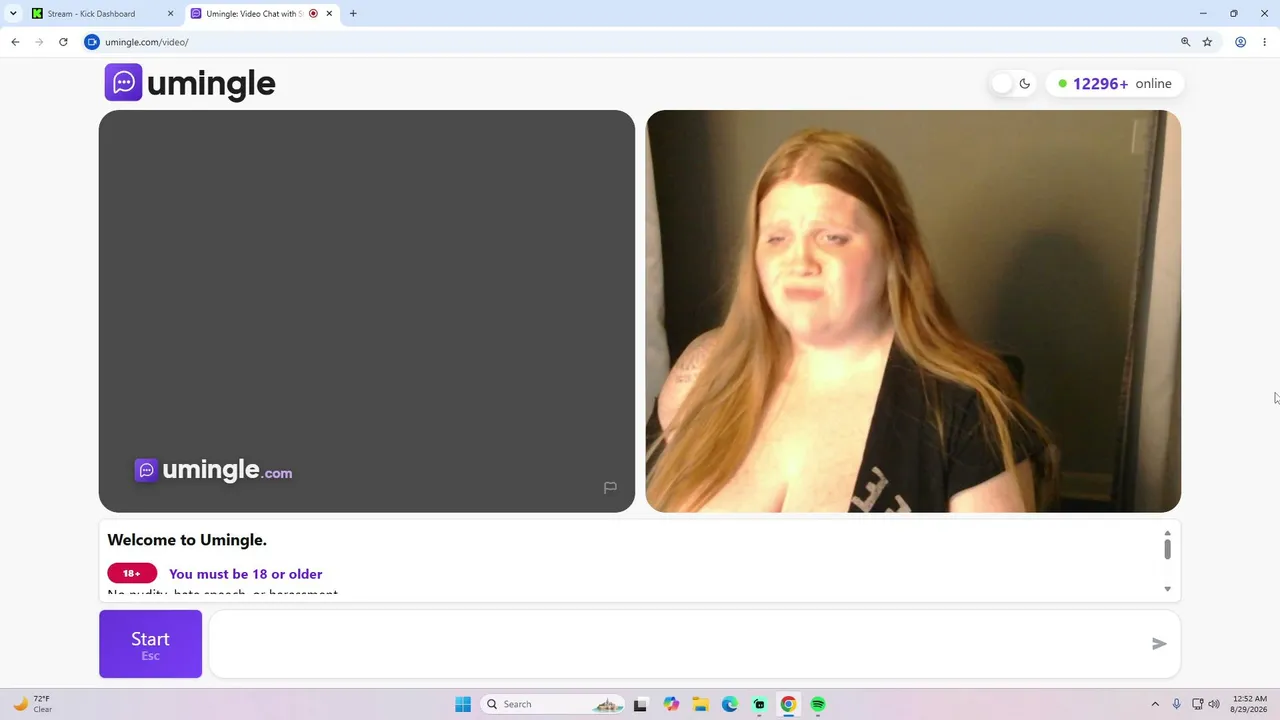Open the tab search dropdown
The height and width of the screenshot is (720, 1280).
13,14
